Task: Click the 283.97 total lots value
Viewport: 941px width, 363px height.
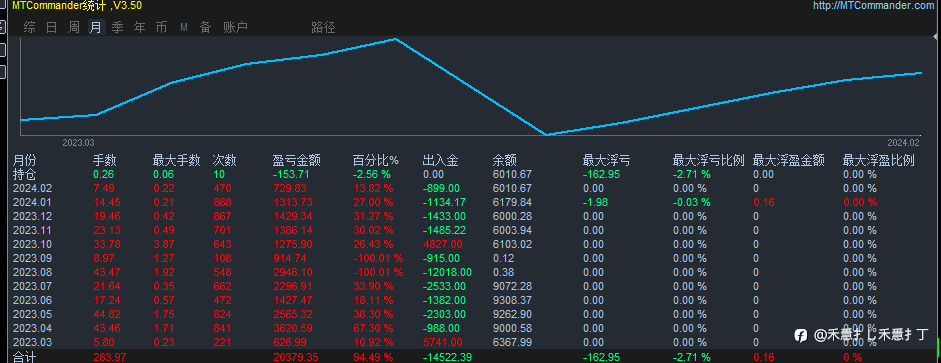Action: [x=110, y=358]
